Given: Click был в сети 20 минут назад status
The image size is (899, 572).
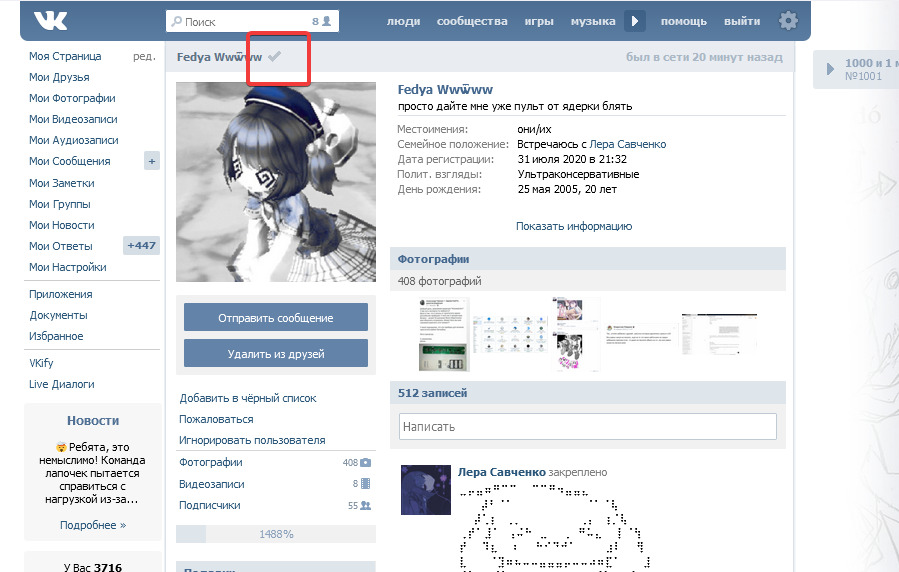Looking at the screenshot, I should [x=704, y=57].
